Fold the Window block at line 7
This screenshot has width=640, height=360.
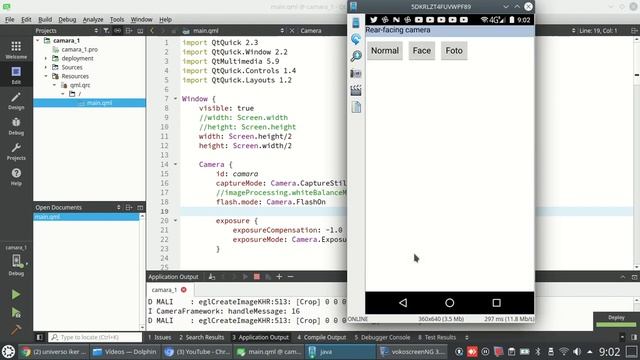pyautogui.click(x=176, y=99)
